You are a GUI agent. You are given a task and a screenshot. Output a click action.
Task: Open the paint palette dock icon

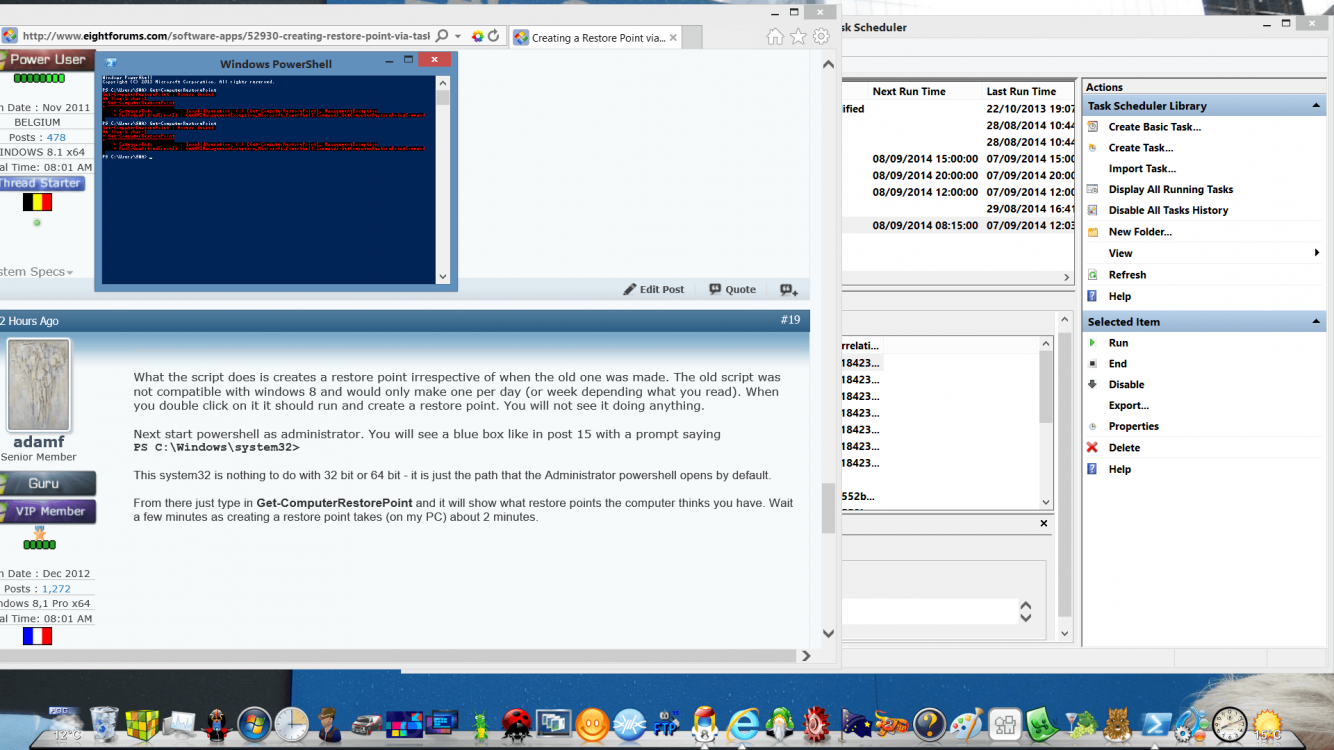(x=966, y=724)
